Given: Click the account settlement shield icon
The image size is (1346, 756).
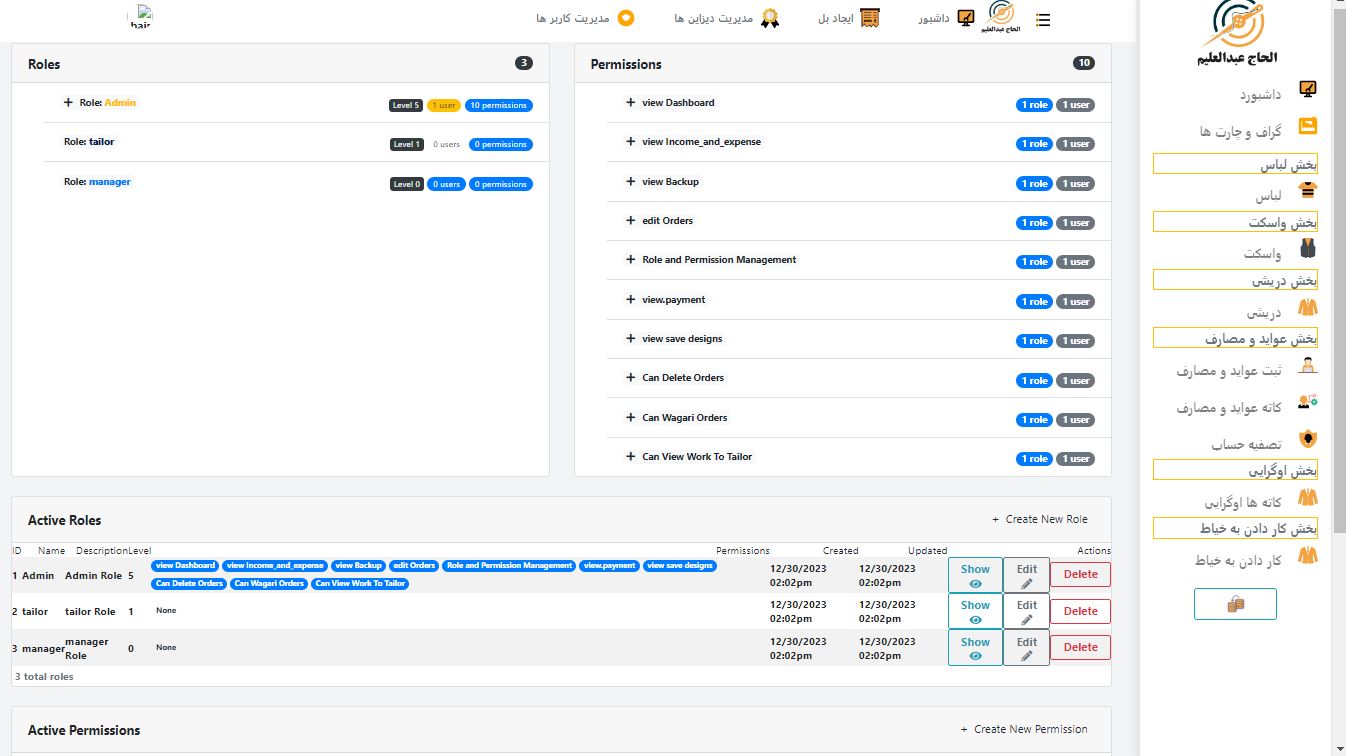Looking at the screenshot, I should (x=1307, y=439).
